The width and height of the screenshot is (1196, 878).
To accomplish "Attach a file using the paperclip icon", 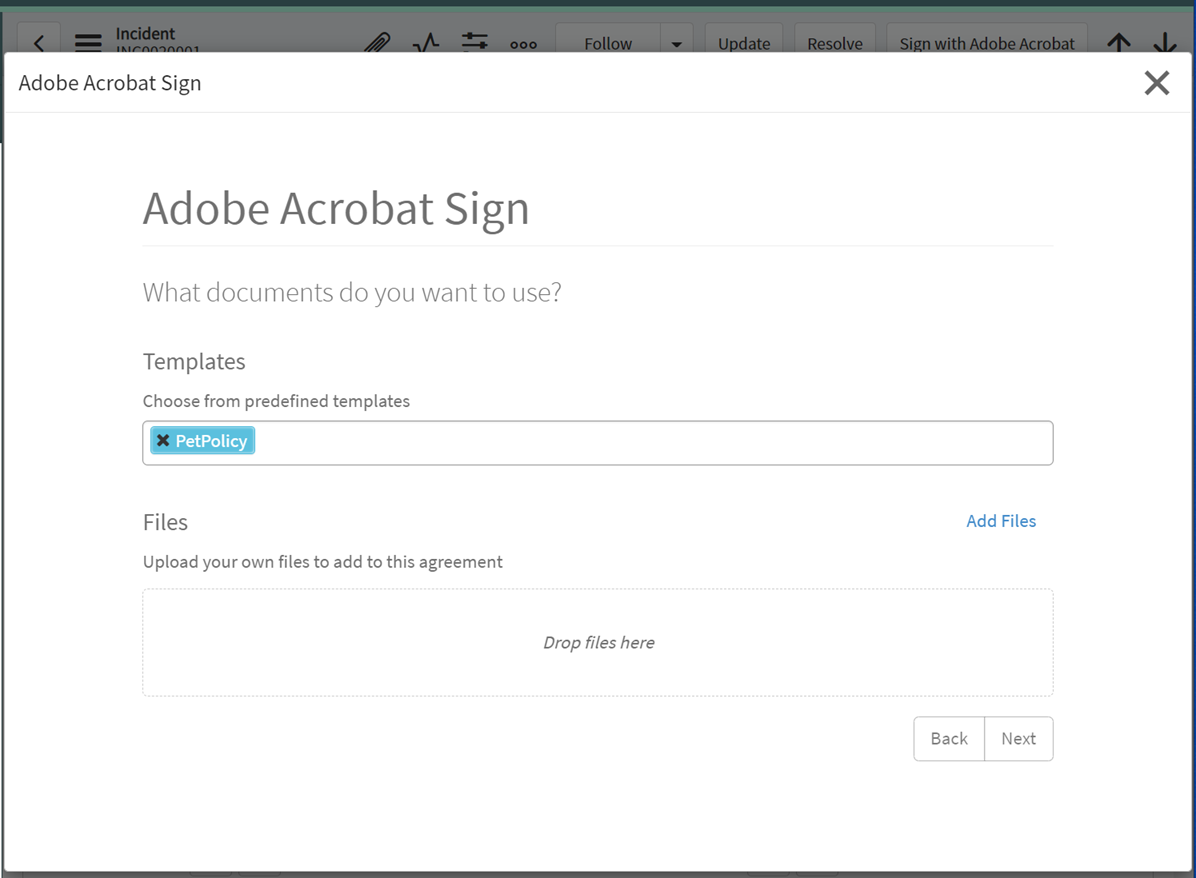I will [377, 43].
